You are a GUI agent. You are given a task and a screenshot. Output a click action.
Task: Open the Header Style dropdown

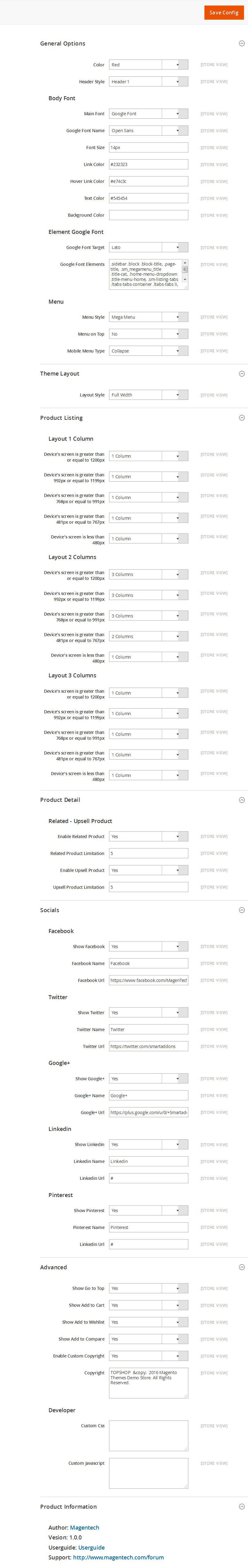point(148,81)
